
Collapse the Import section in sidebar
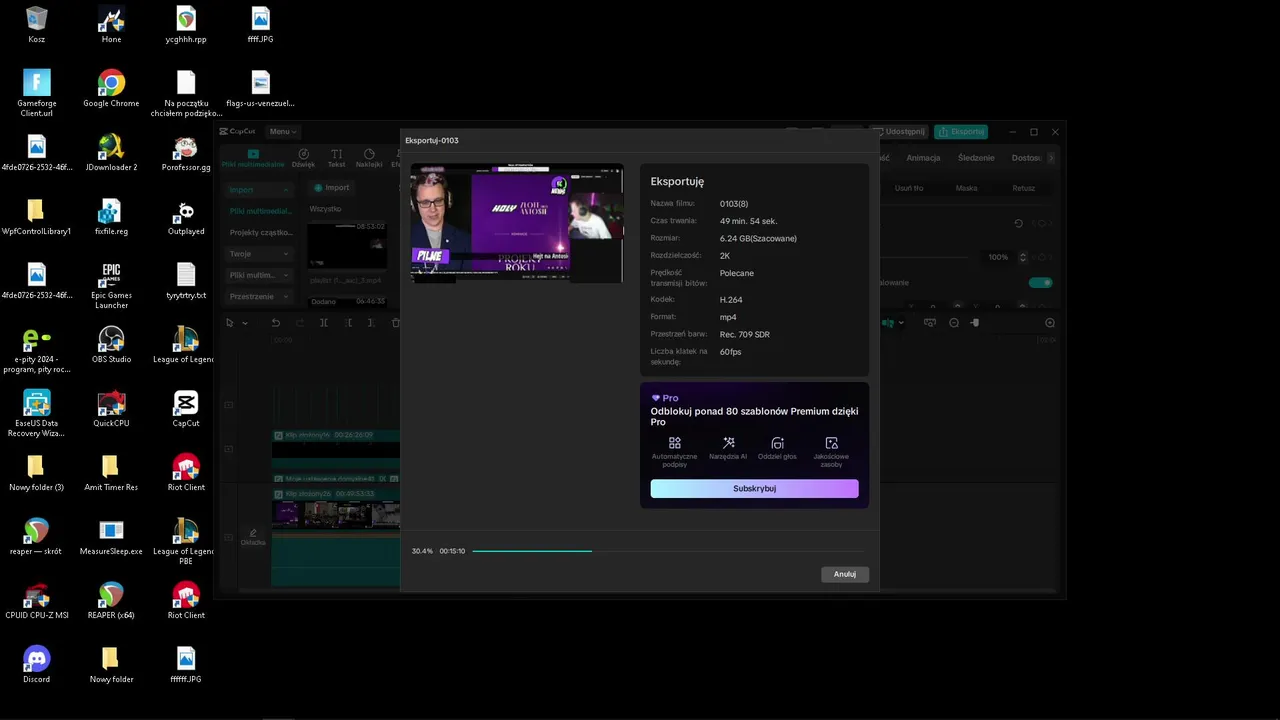click(x=259, y=189)
